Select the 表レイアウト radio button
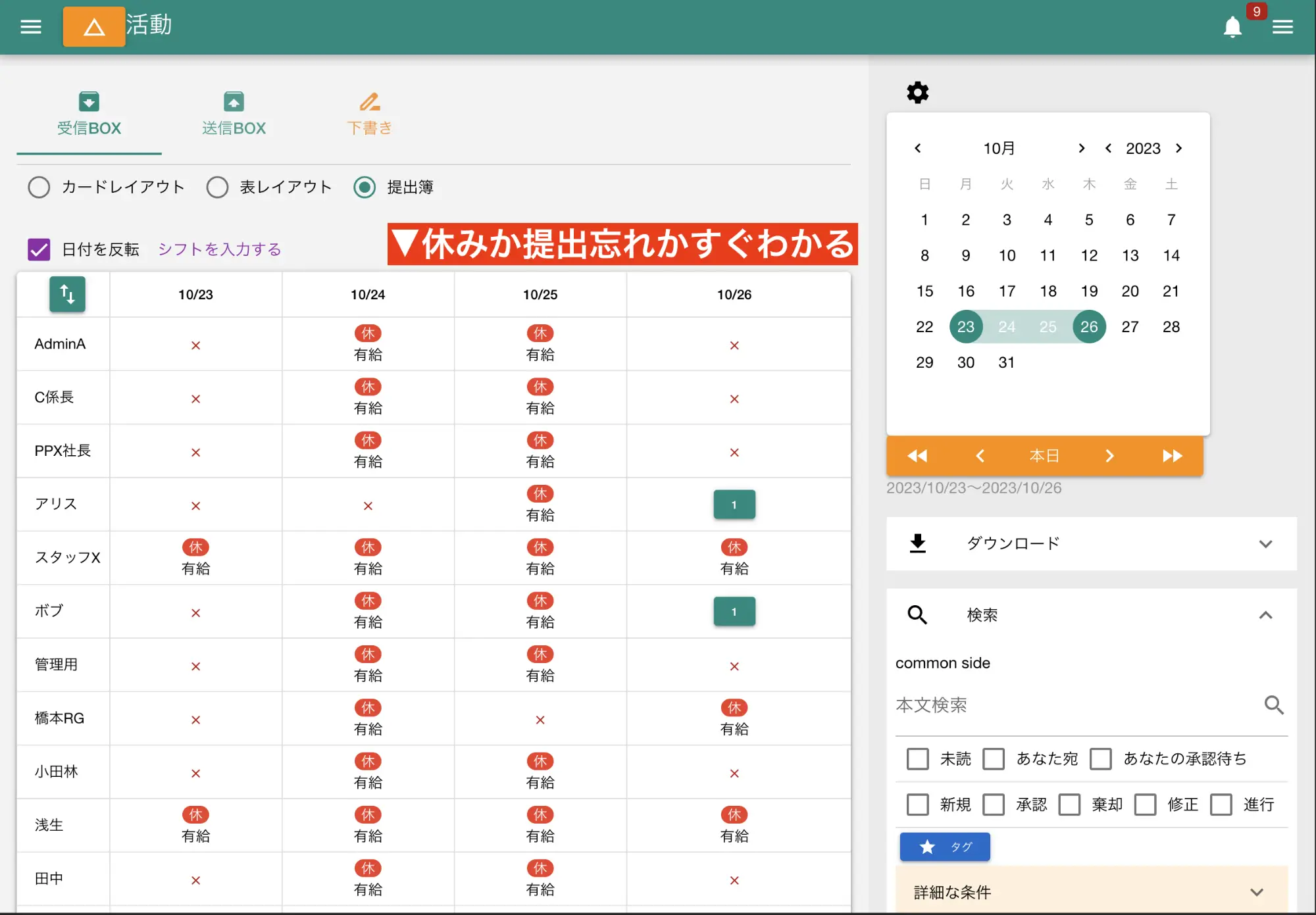The image size is (1316, 915). pyautogui.click(x=217, y=187)
